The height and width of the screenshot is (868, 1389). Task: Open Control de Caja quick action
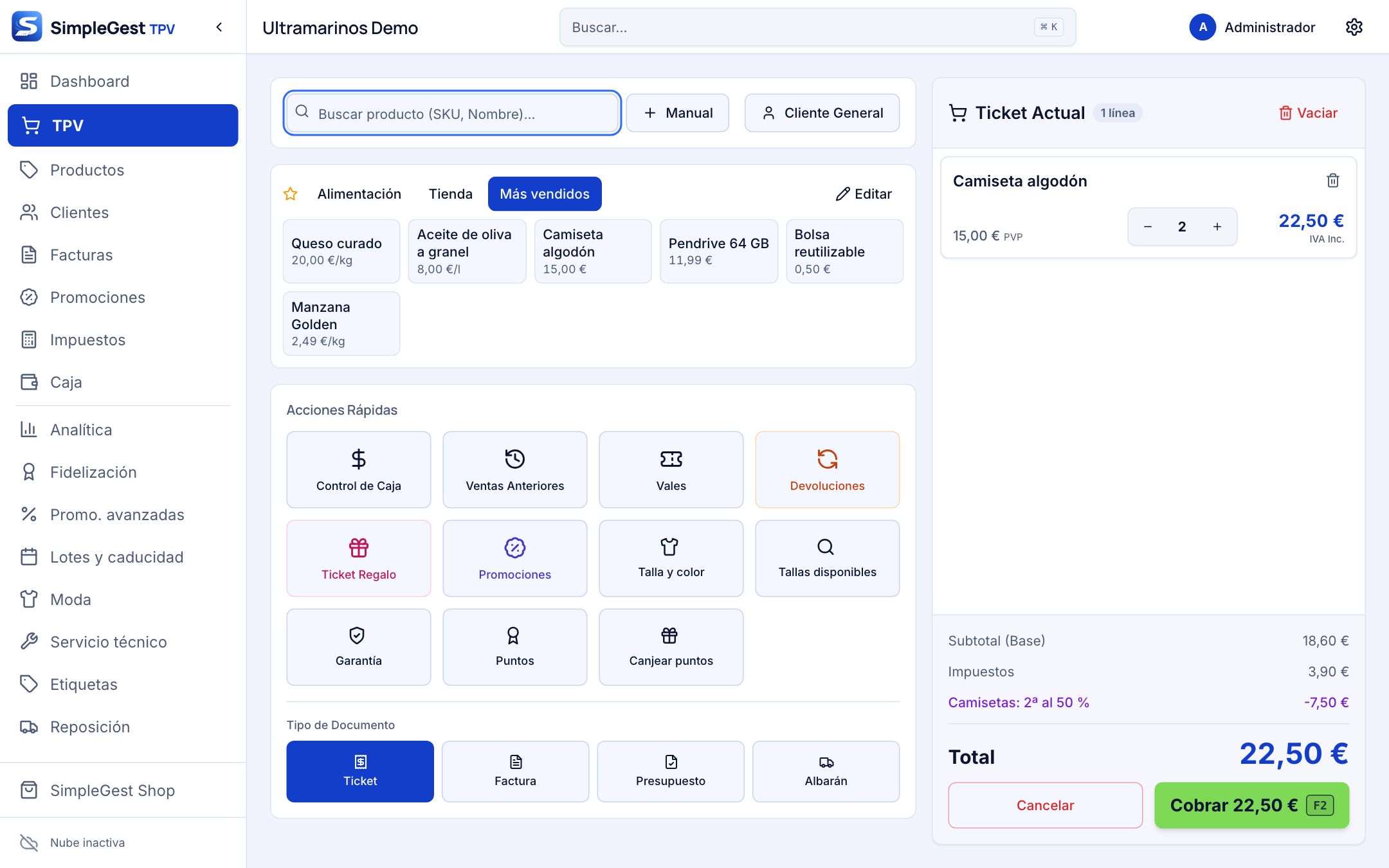coord(359,469)
